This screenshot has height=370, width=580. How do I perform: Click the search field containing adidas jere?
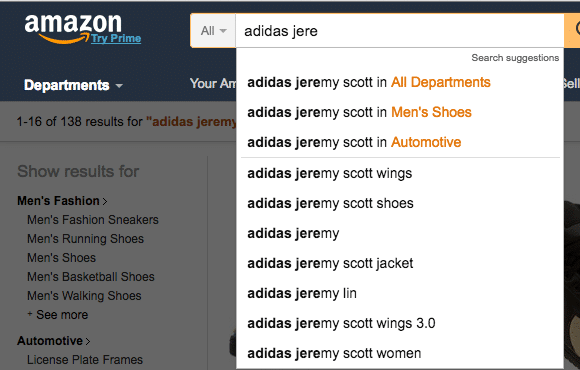(x=399, y=31)
